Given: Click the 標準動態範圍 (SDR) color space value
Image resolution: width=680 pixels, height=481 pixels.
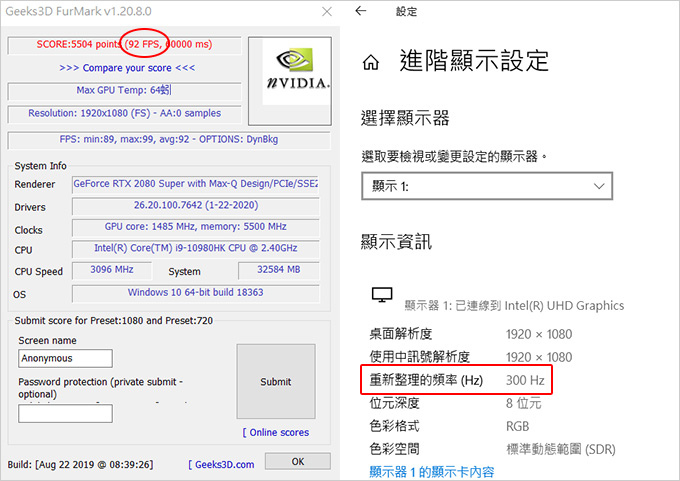Looking at the screenshot, I should pos(561,449).
